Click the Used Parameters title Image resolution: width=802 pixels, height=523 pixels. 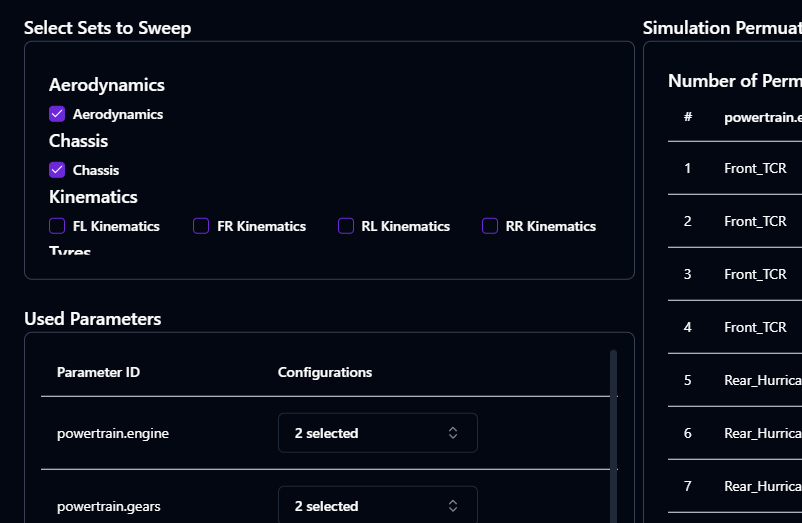click(93, 319)
